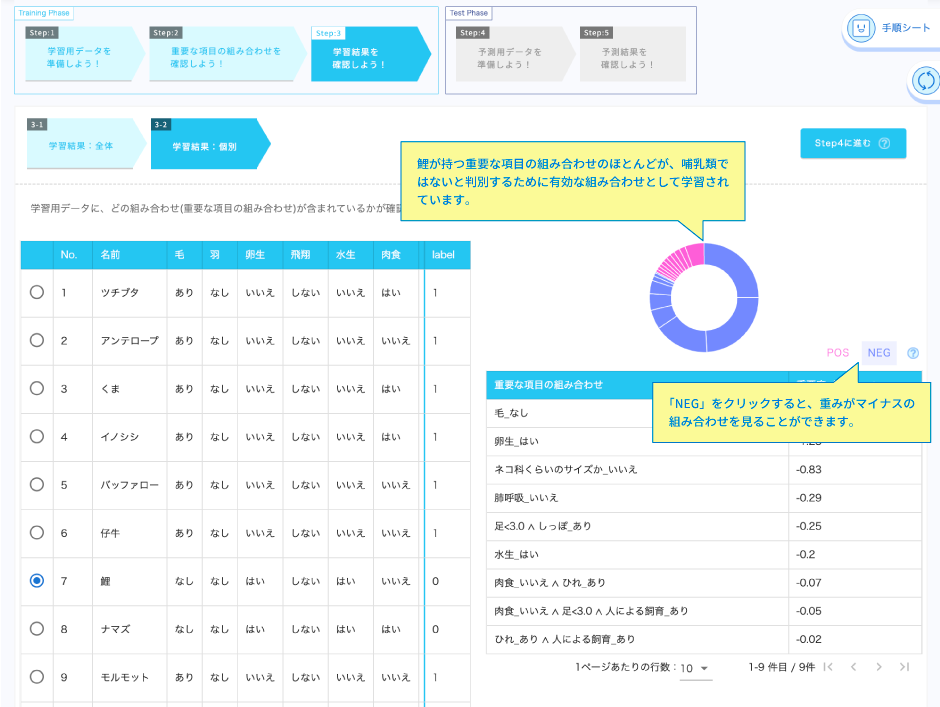
Task: Click the Step4に進む button
Action: 852,143
